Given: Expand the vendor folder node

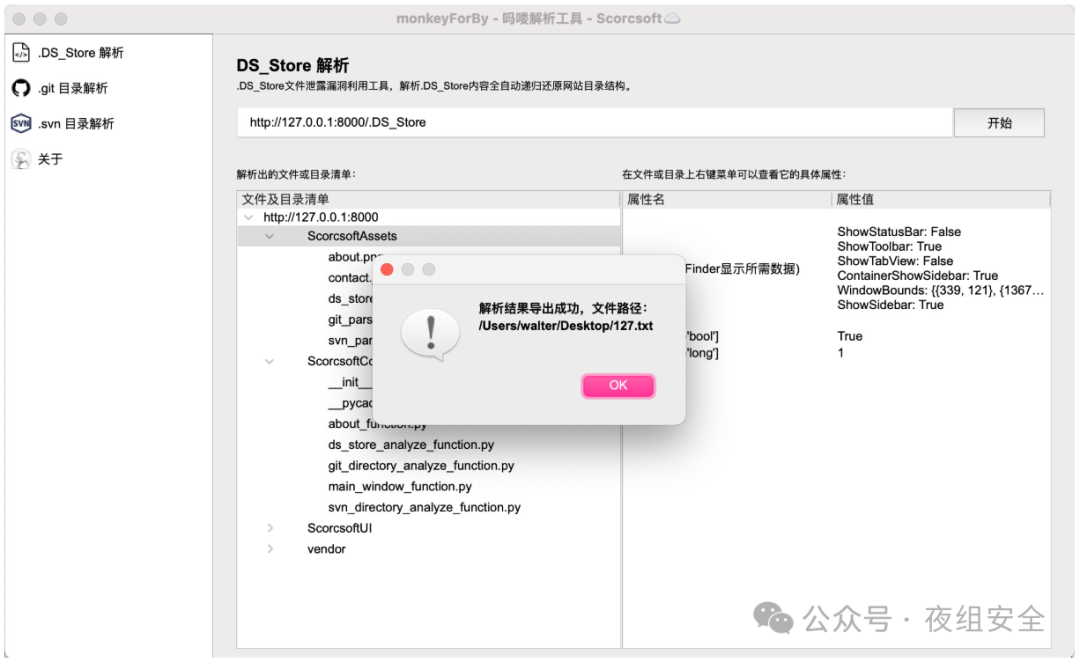Looking at the screenshot, I should (x=269, y=549).
